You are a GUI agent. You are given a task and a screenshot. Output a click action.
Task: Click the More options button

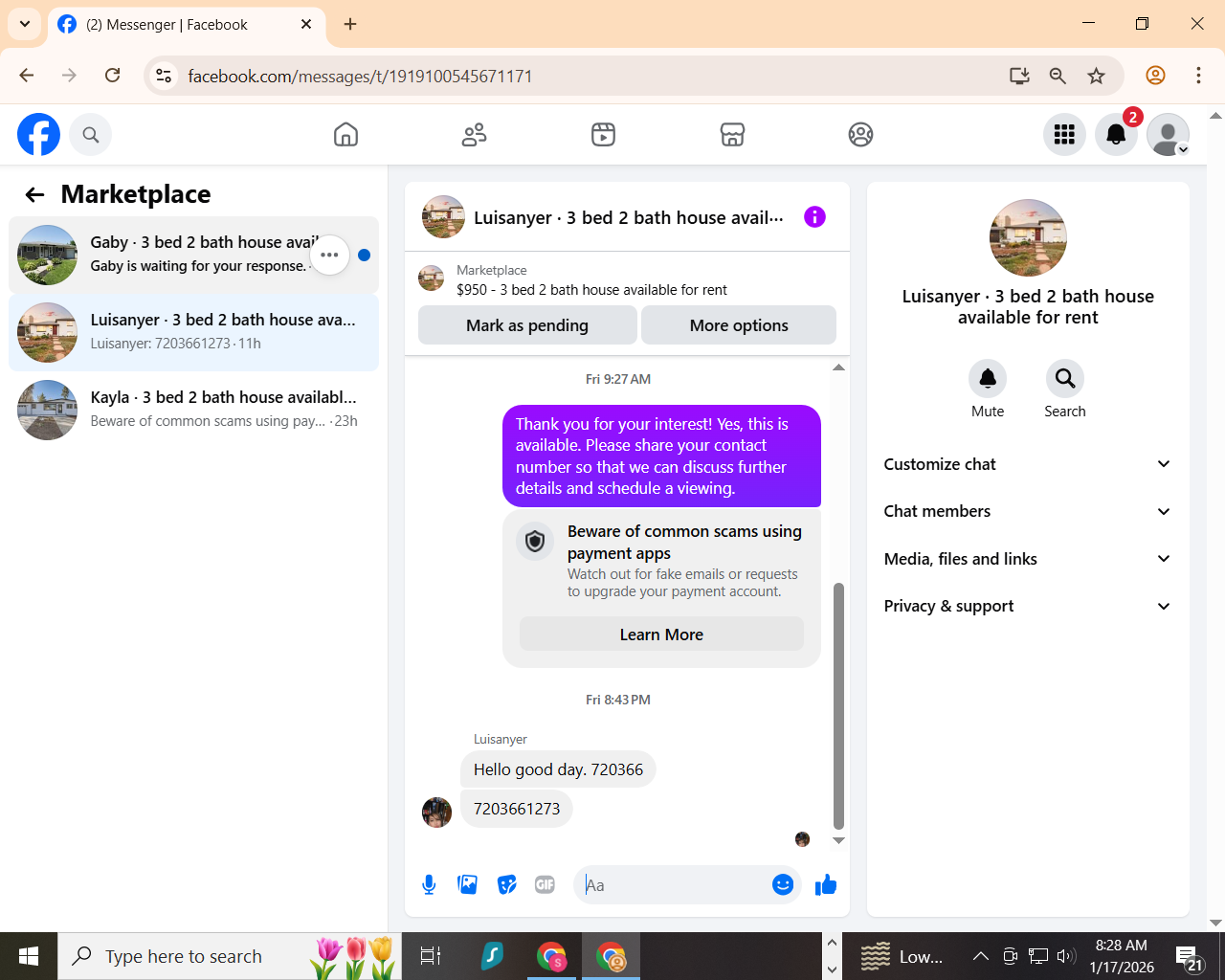[x=739, y=325]
